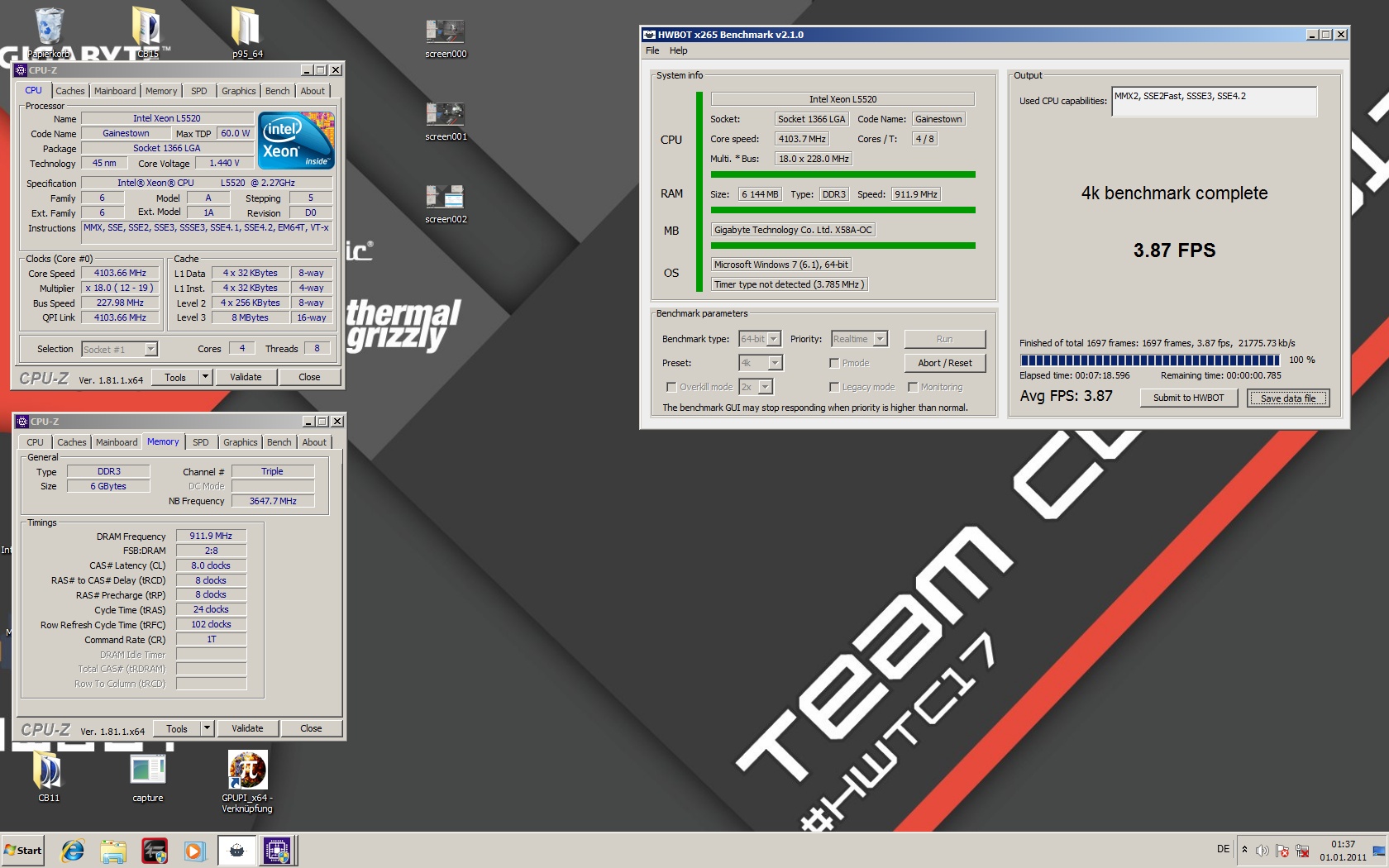Open the Action Center flag icon

click(x=1282, y=851)
